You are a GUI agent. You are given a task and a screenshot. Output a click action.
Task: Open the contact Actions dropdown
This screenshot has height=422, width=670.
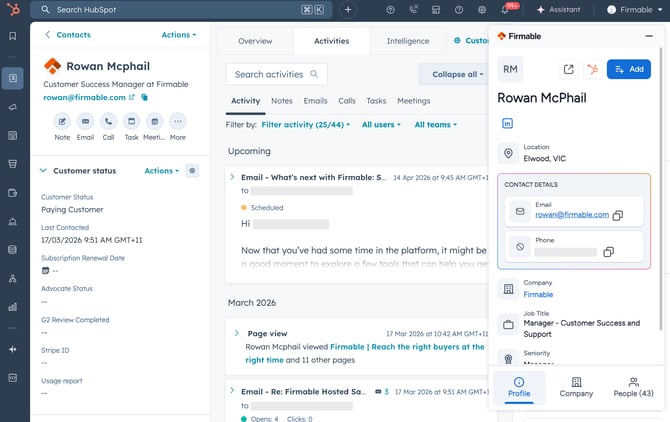click(x=179, y=35)
